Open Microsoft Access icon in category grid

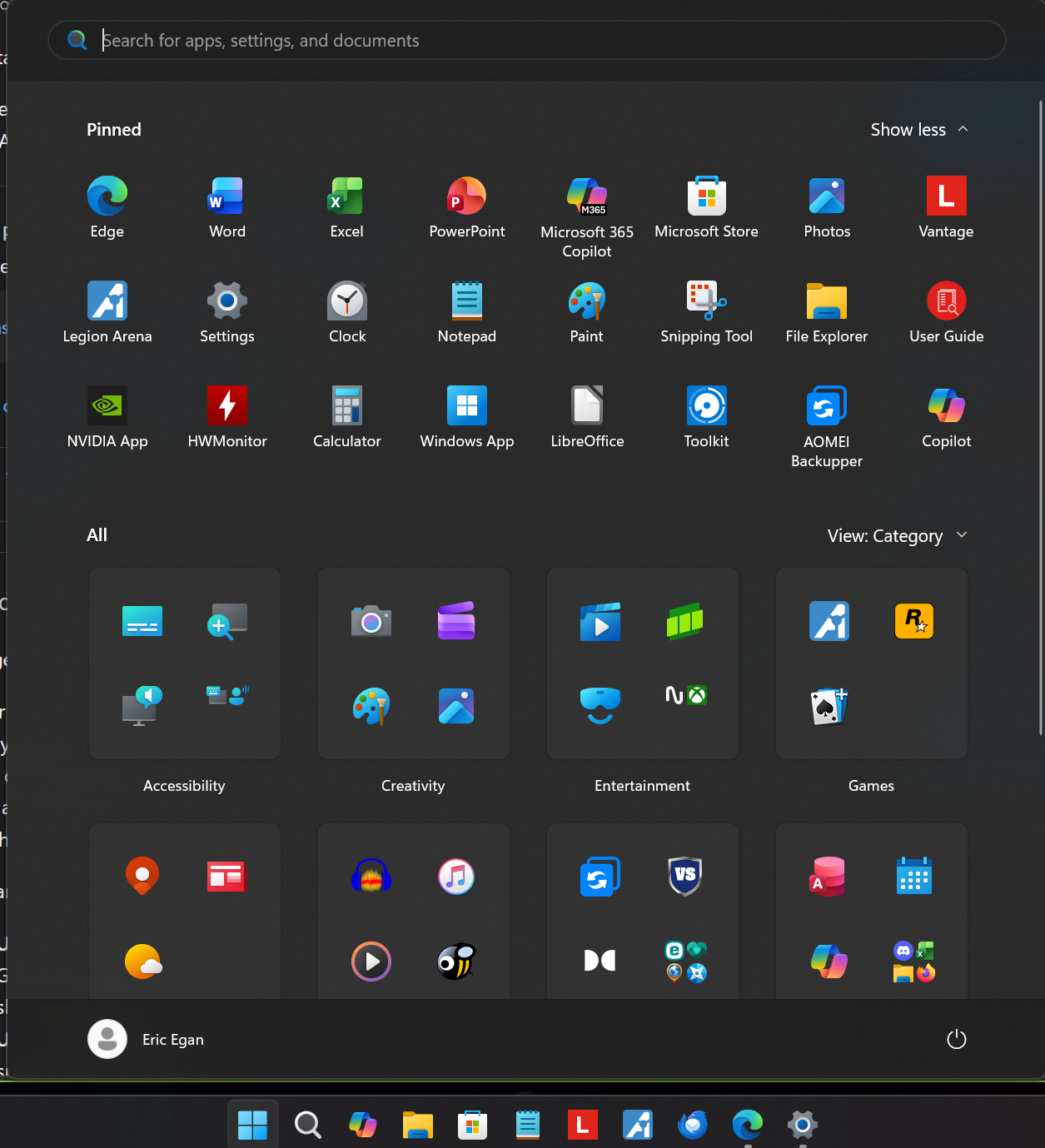[x=829, y=876]
